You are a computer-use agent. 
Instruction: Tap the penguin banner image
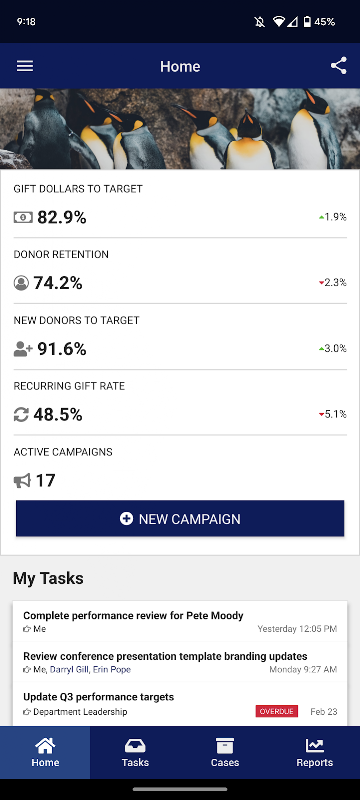[180, 129]
